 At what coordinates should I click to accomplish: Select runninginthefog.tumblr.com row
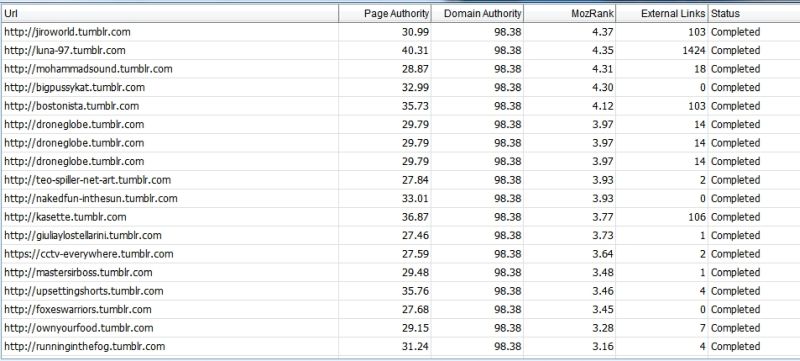click(400, 347)
